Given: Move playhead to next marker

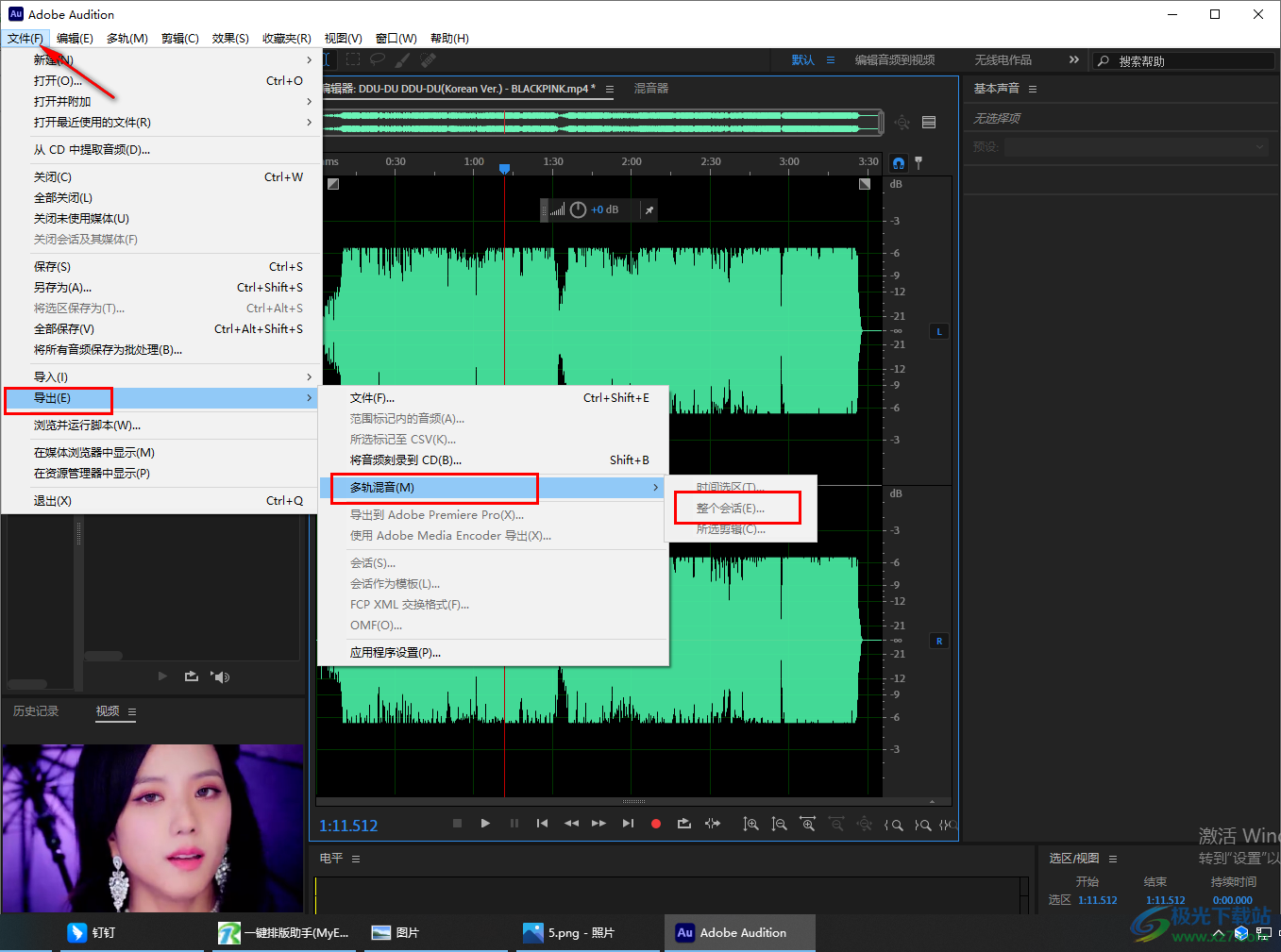Looking at the screenshot, I should point(628,824).
